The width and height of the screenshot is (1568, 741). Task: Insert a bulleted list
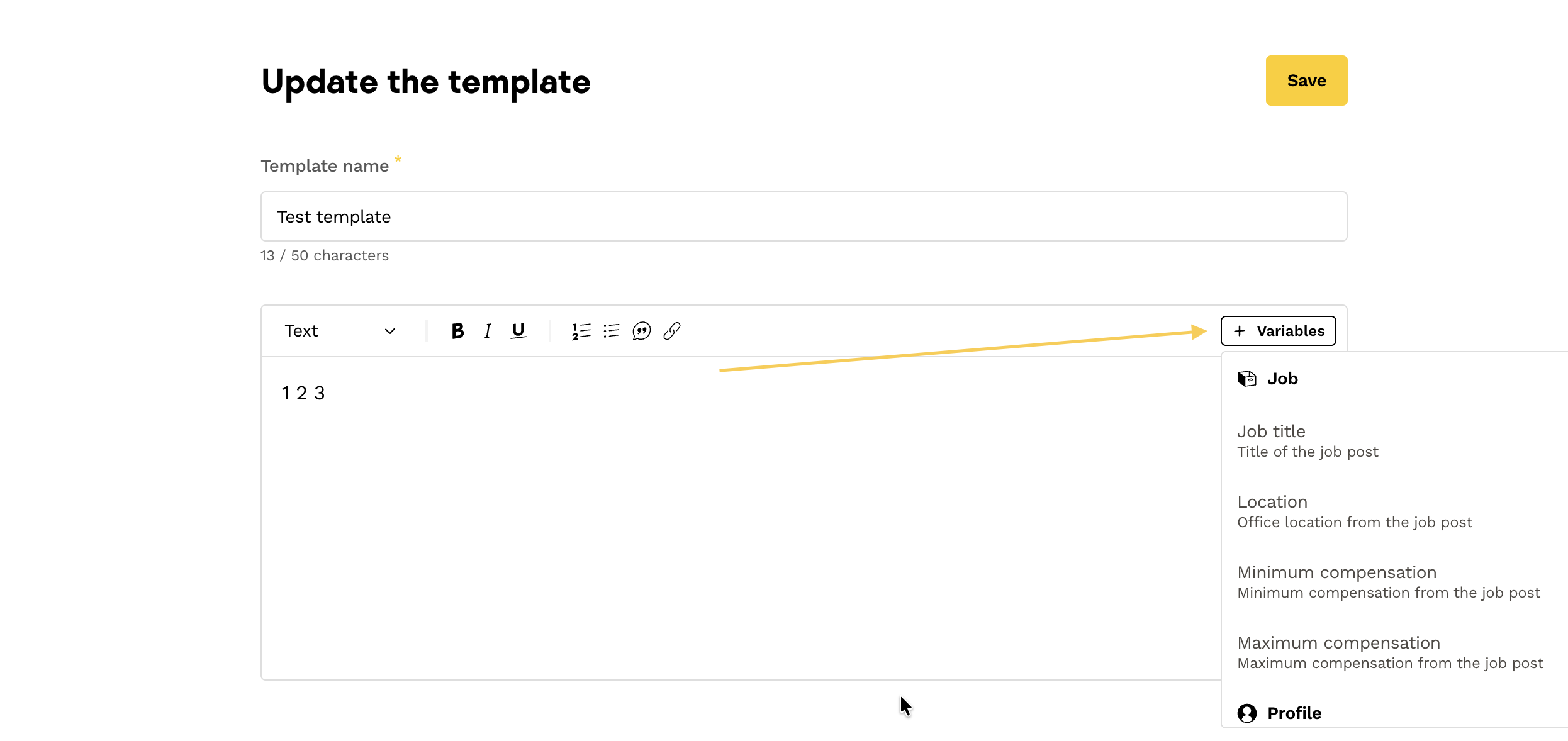tap(611, 331)
